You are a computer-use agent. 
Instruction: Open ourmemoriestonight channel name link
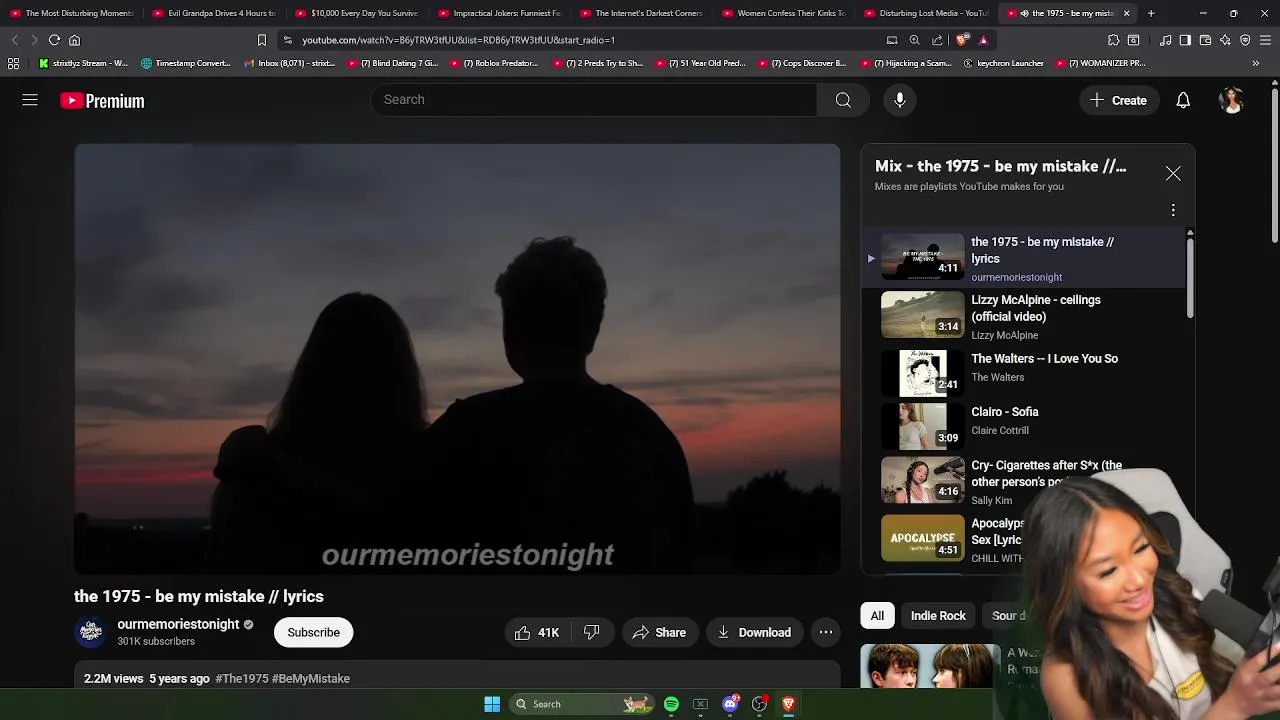(178, 624)
